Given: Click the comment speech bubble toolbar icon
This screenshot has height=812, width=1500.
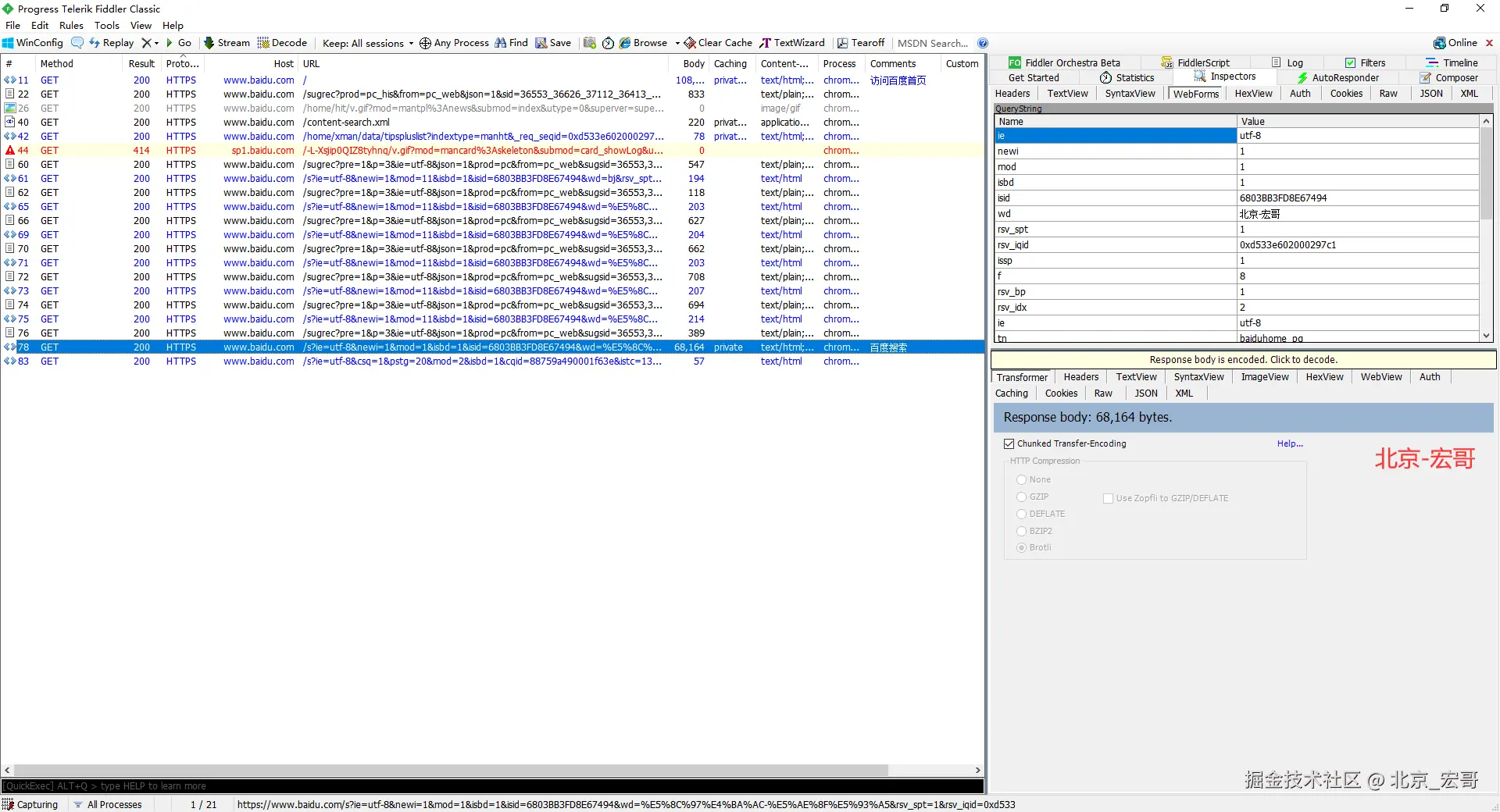Looking at the screenshot, I should [x=77, y=43].
